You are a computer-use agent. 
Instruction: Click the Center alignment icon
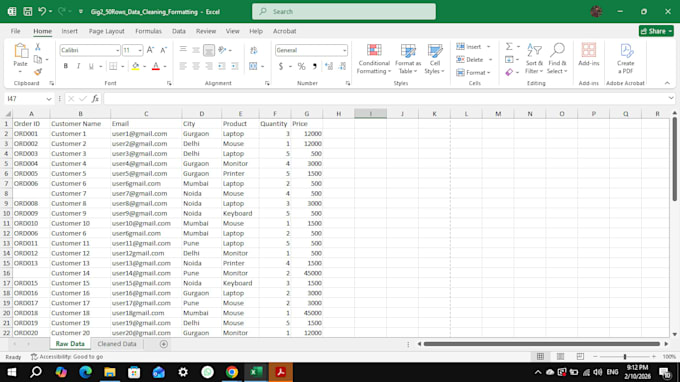pos(196,66)
